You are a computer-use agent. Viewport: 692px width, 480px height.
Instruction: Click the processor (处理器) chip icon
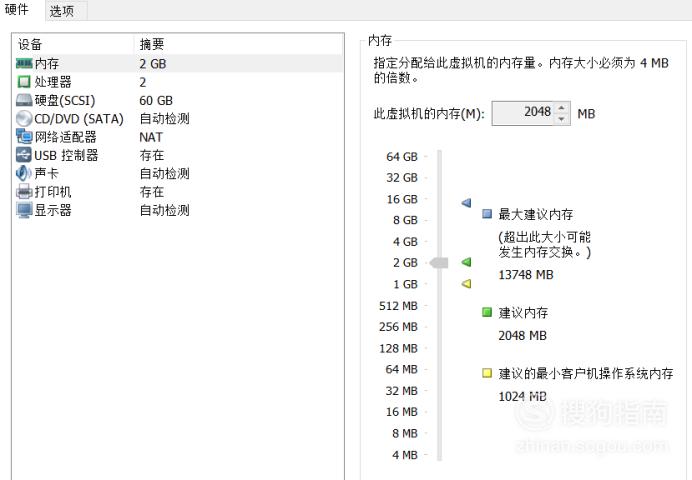(x=24, y=82)
